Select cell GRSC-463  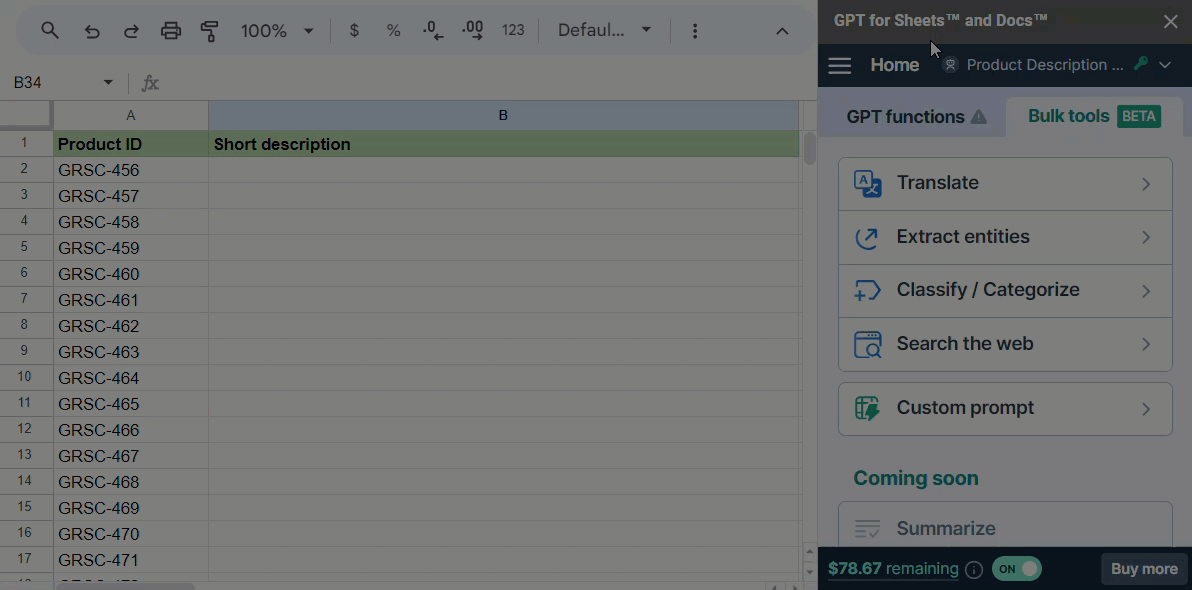click(x=131, y=352)
